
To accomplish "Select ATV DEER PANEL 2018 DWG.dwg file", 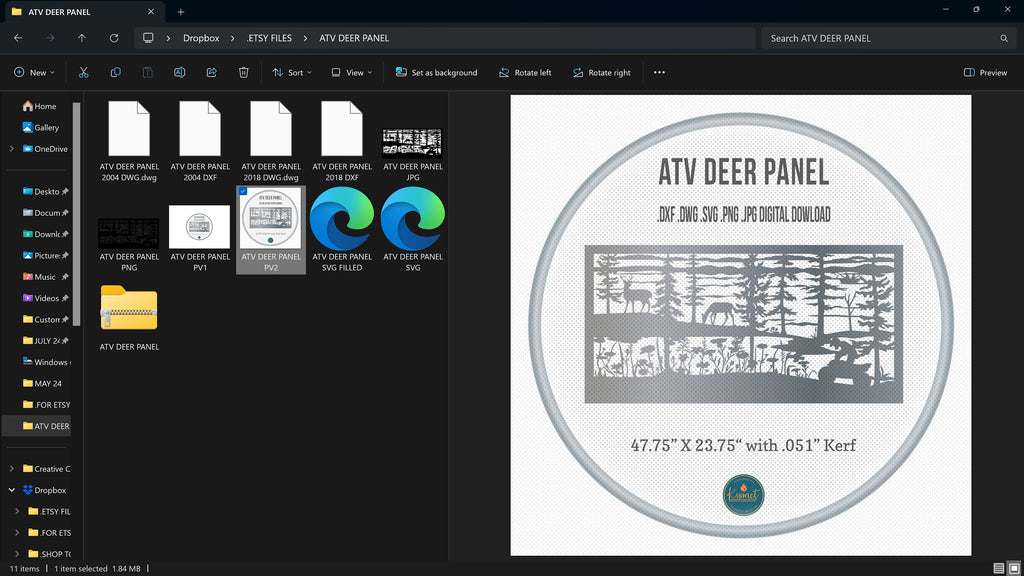I will pos(271,141).
